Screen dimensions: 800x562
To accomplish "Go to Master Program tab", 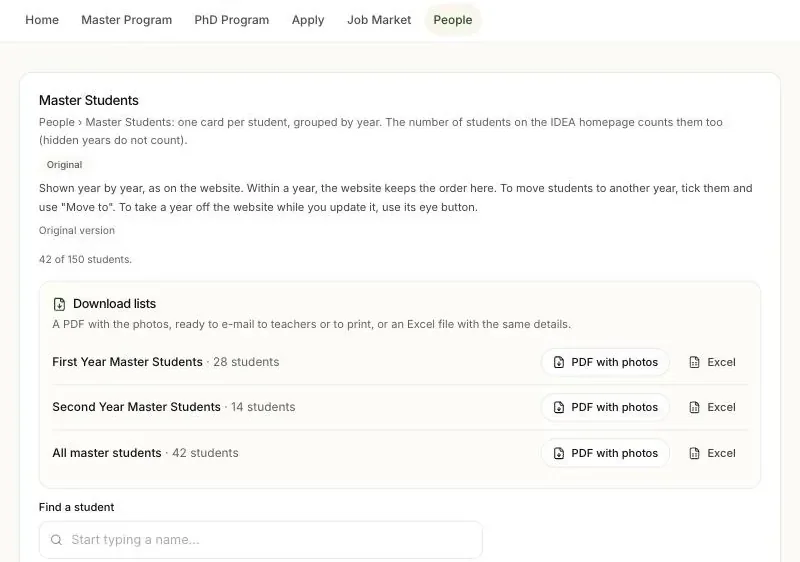I will [x=127, y=20].
